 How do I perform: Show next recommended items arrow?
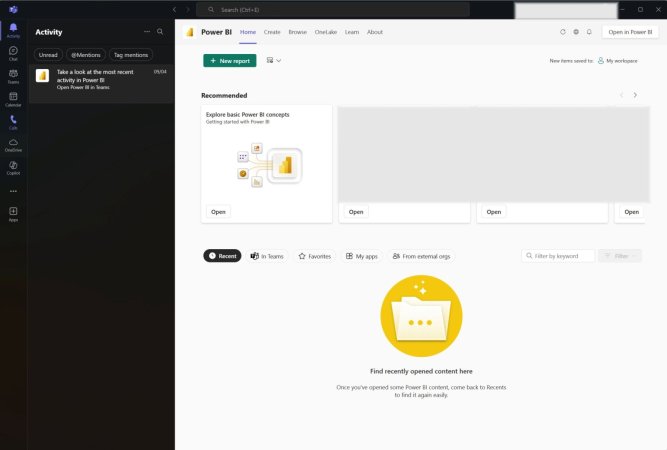point(635,95)
